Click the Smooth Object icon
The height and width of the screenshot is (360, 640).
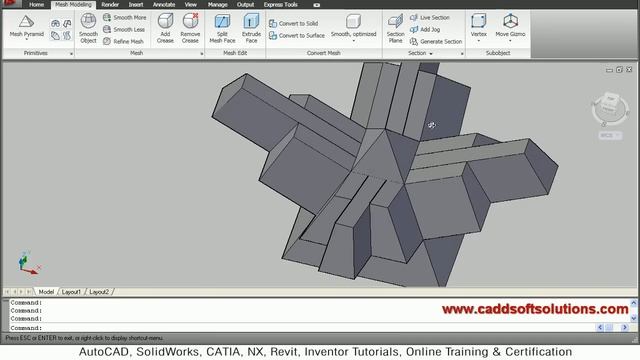click(88, 20)
